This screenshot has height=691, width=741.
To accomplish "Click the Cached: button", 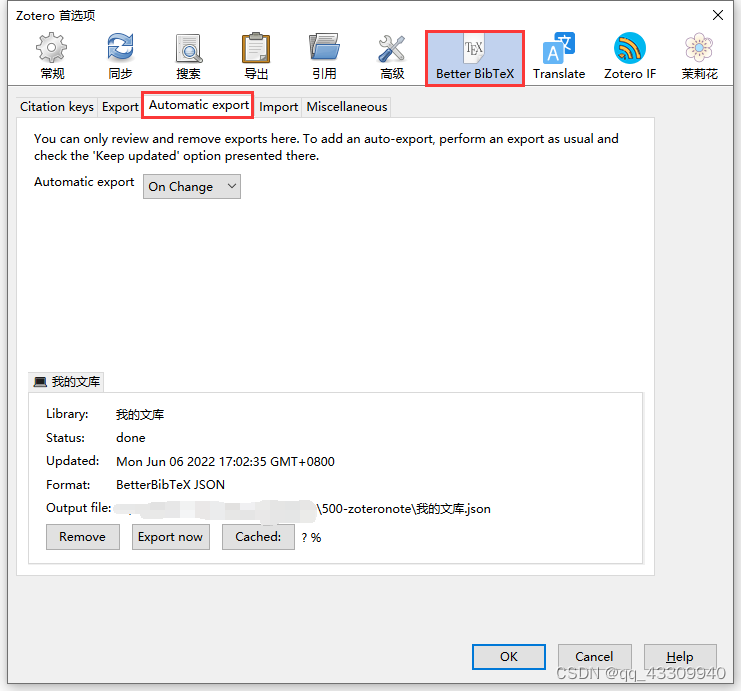I will (258, 537).
